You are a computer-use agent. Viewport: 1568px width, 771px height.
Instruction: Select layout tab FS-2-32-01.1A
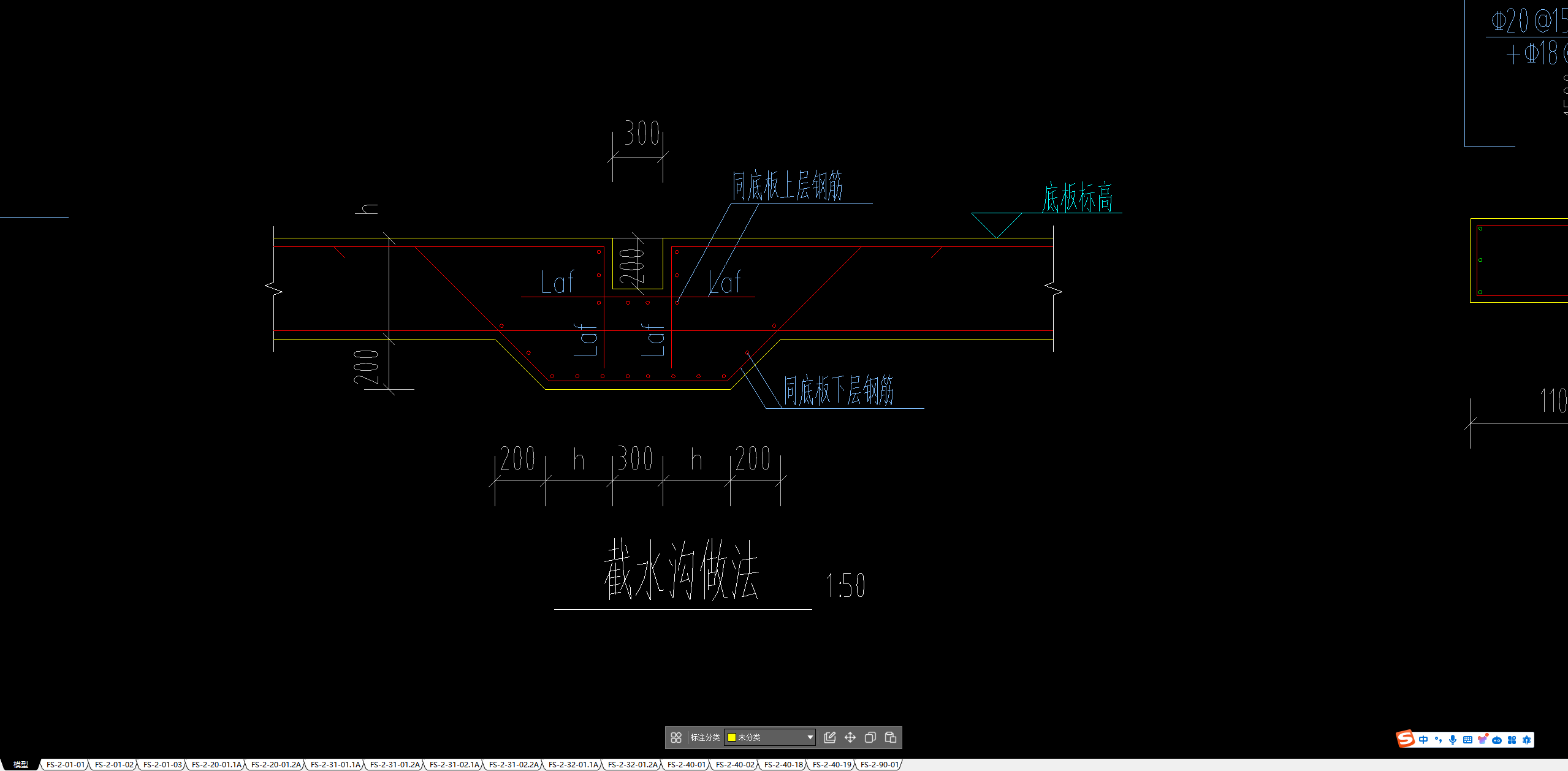[573, 764]
